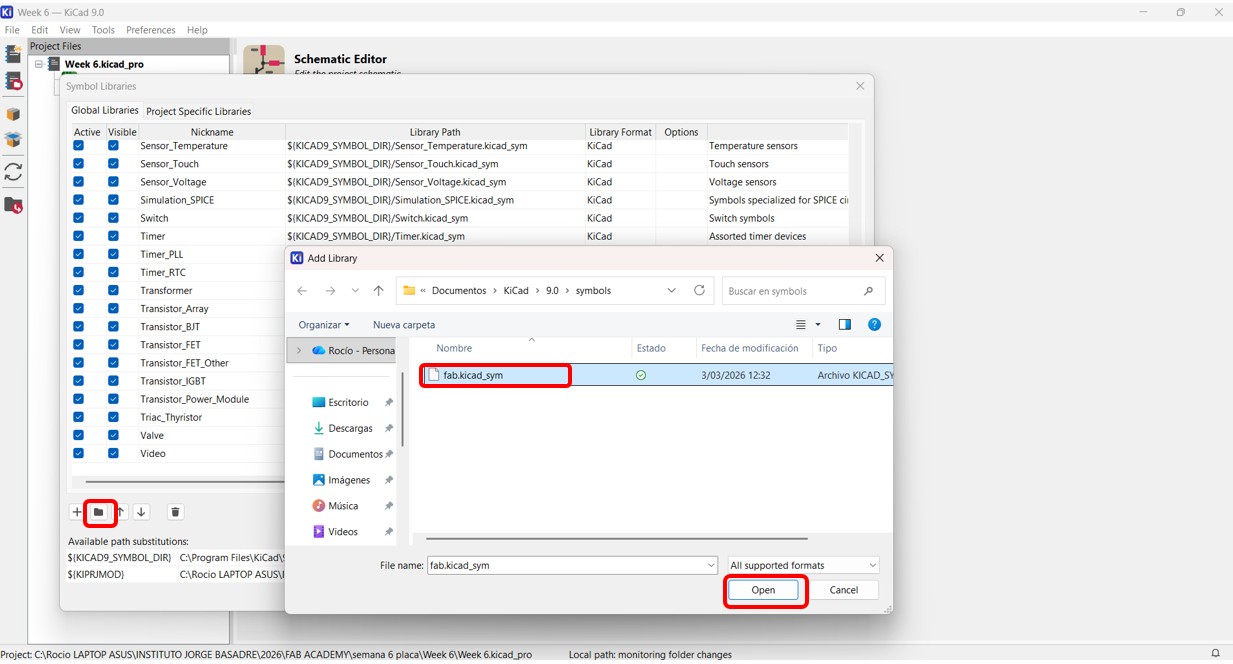
Task: Refresh the symbols folder view
Action: [x=699, y=291]
